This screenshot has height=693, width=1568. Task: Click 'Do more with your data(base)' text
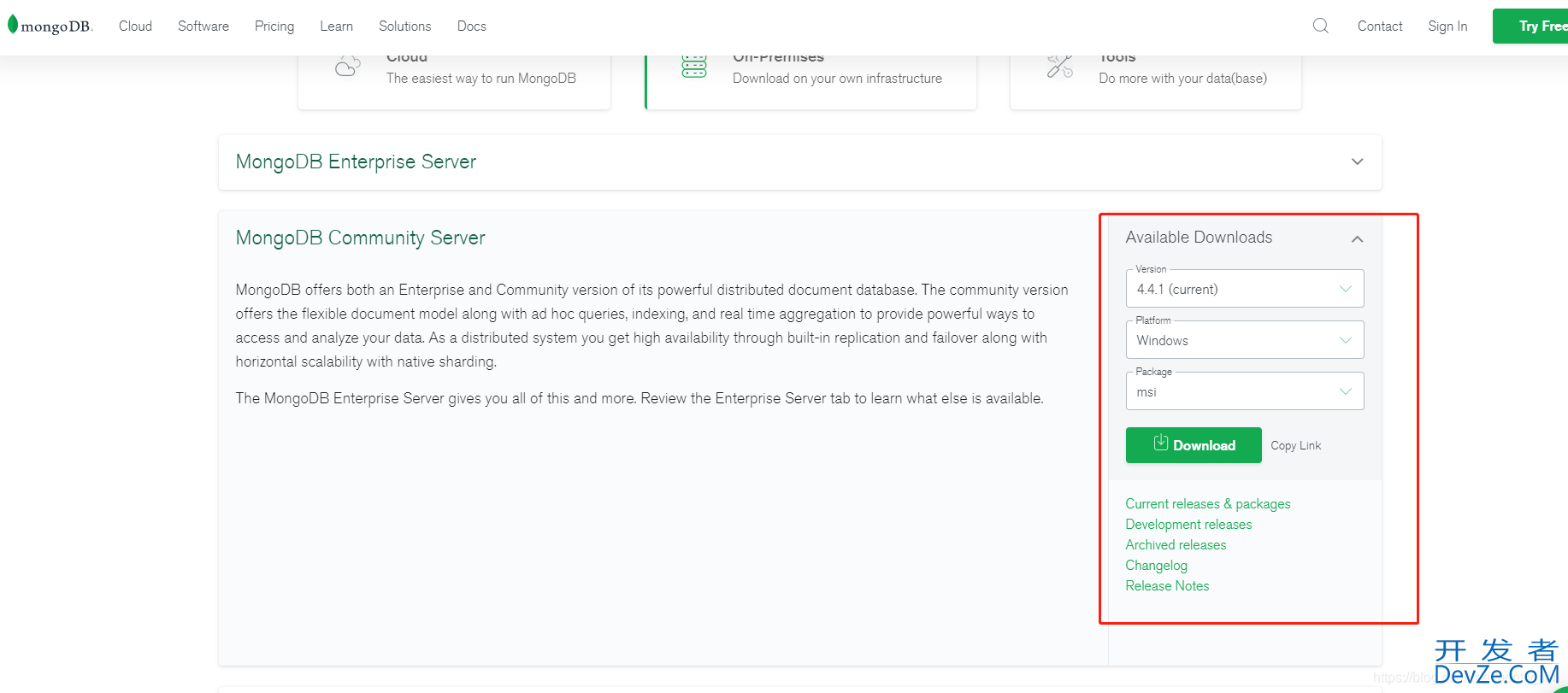click(1182, 79)
